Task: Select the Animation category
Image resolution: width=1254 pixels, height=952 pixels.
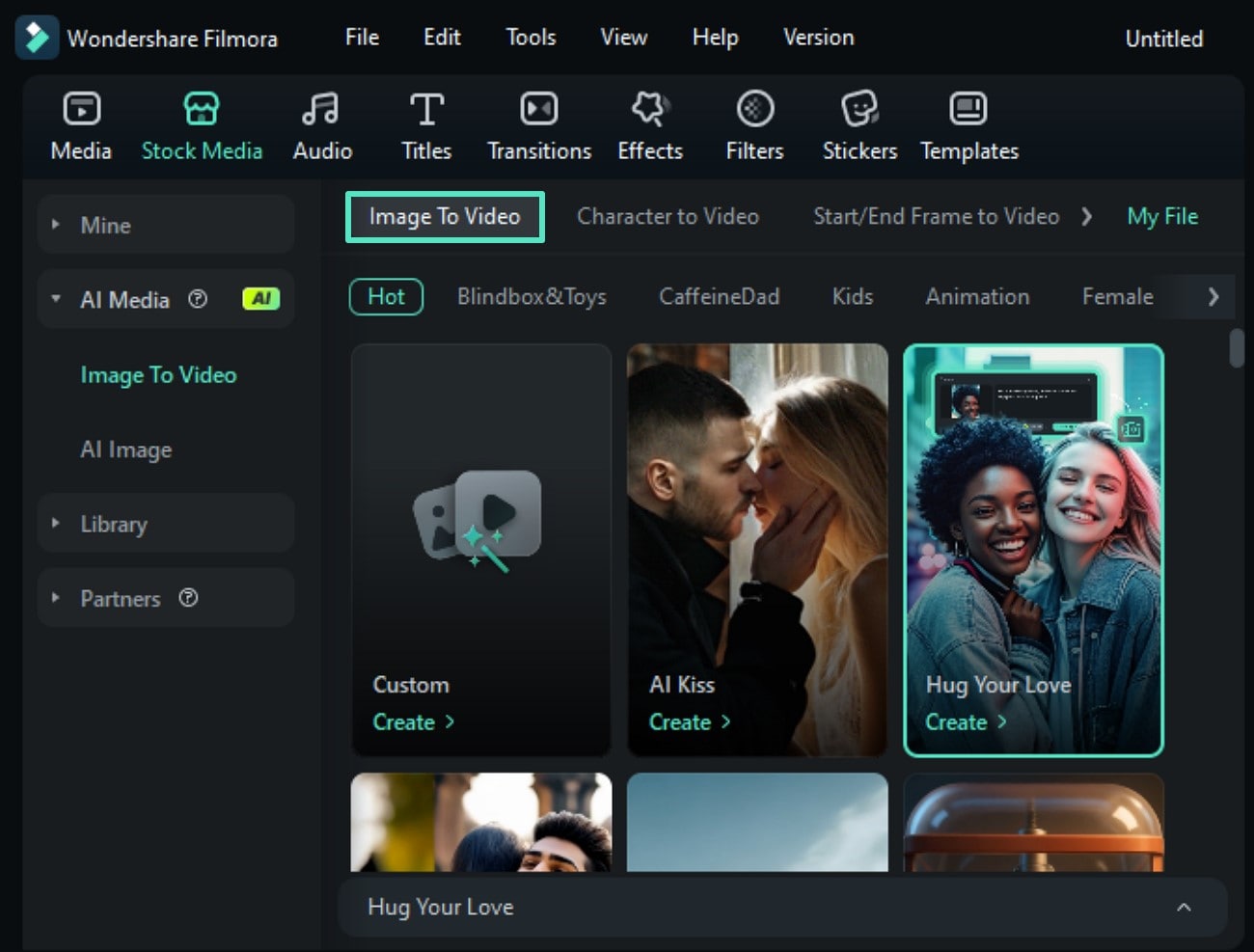Action: pos(977,296)
